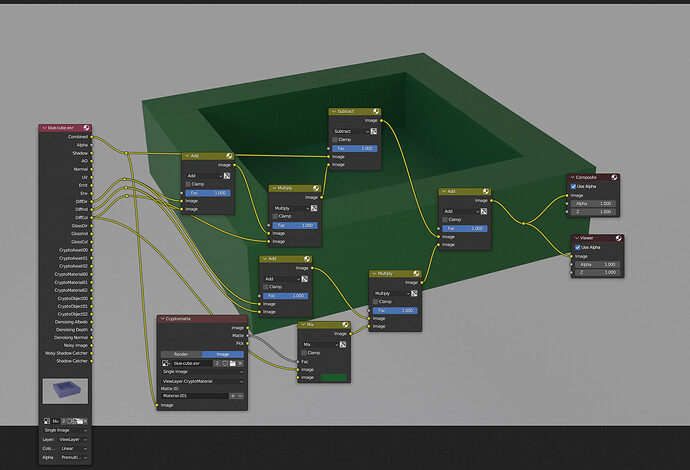Toggle the preview icon on the blue-cube.exr node header
The height and width of the screenshot is (470, 690).
pos(86,128)
